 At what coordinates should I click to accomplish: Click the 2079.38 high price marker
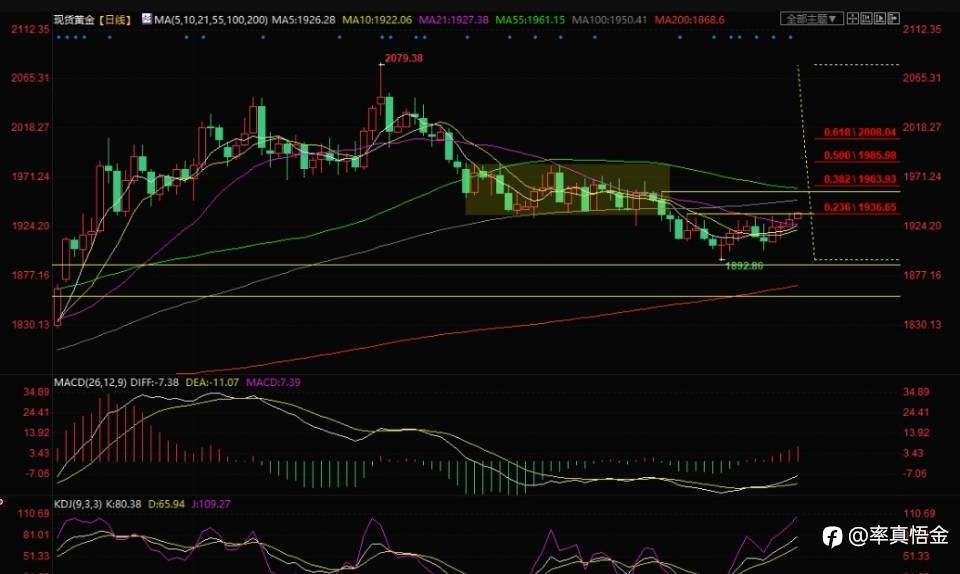point(403,58)
